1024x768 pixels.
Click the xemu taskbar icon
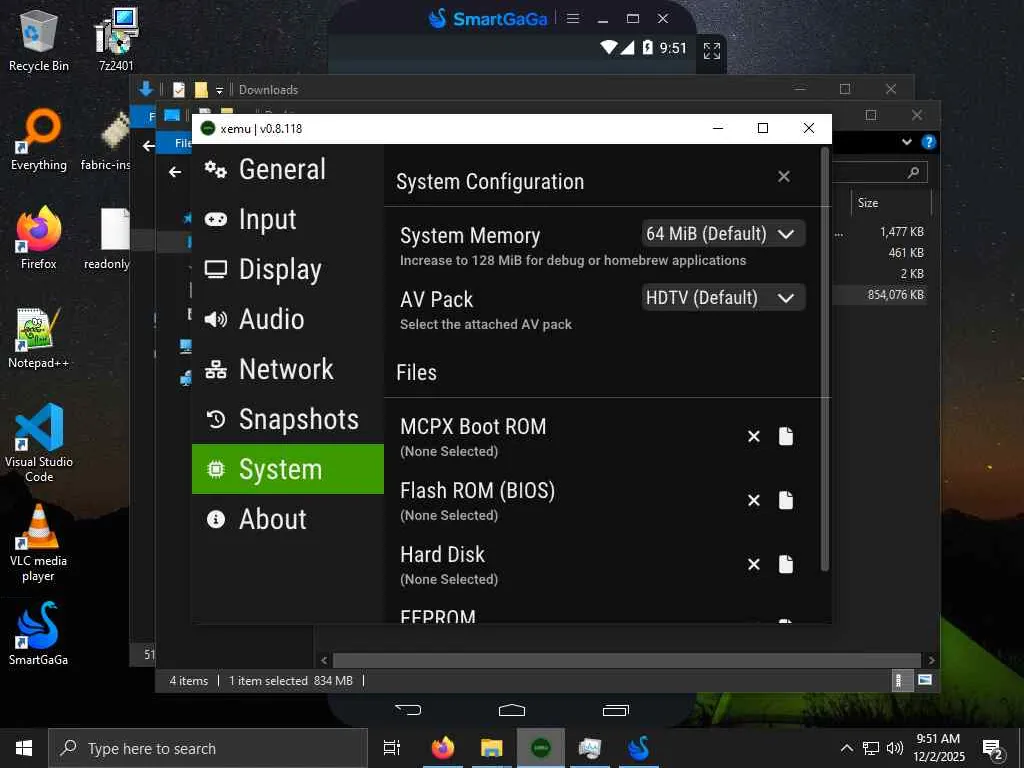541,748
